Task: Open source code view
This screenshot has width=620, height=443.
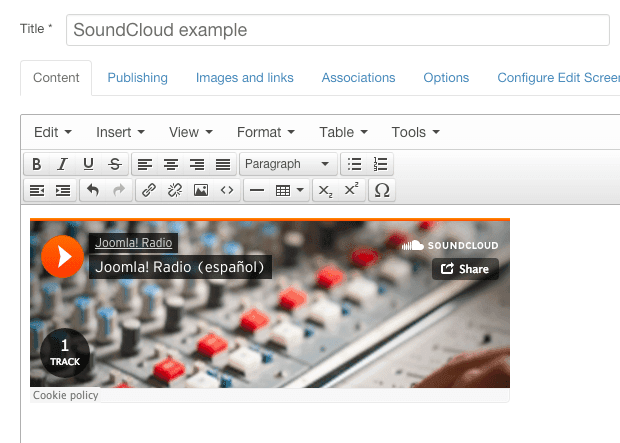Action: pos(227,190)
